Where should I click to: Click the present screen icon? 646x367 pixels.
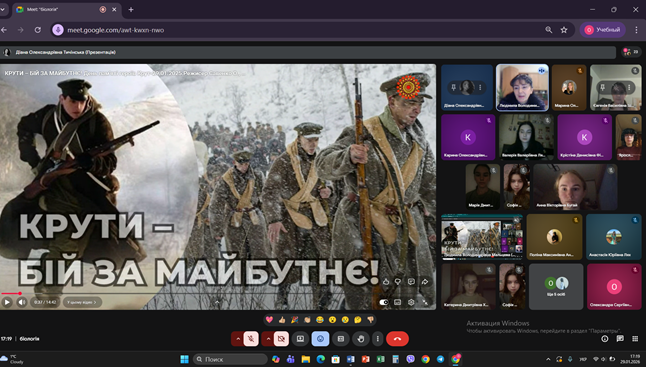point(300,339)
